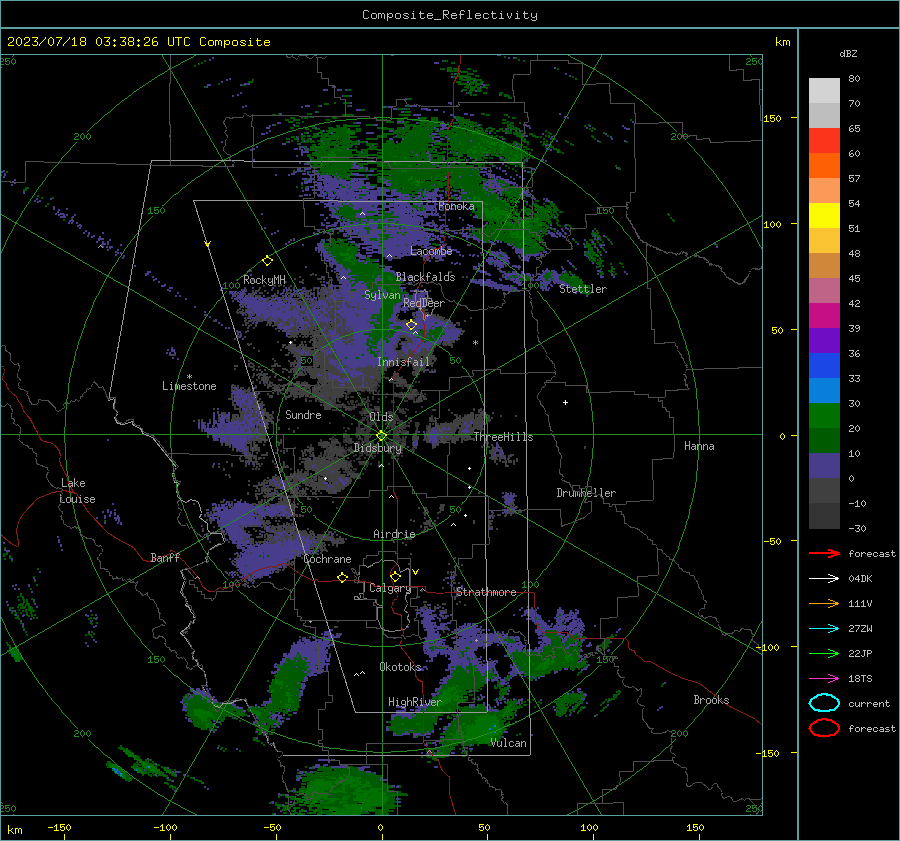Click the Ponoka town label

point(456,206)
